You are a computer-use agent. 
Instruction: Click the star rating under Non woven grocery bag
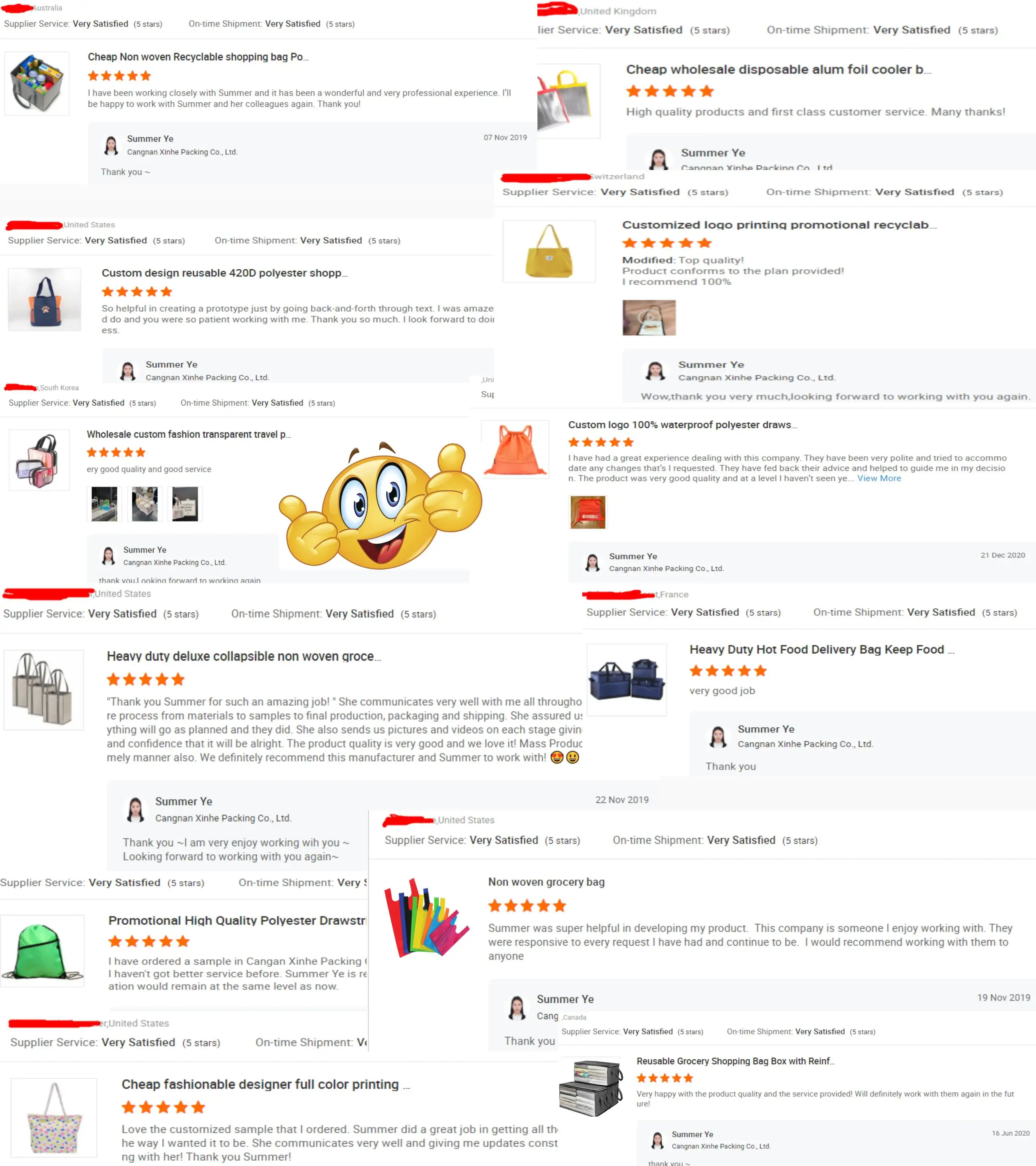coord(527,905)
